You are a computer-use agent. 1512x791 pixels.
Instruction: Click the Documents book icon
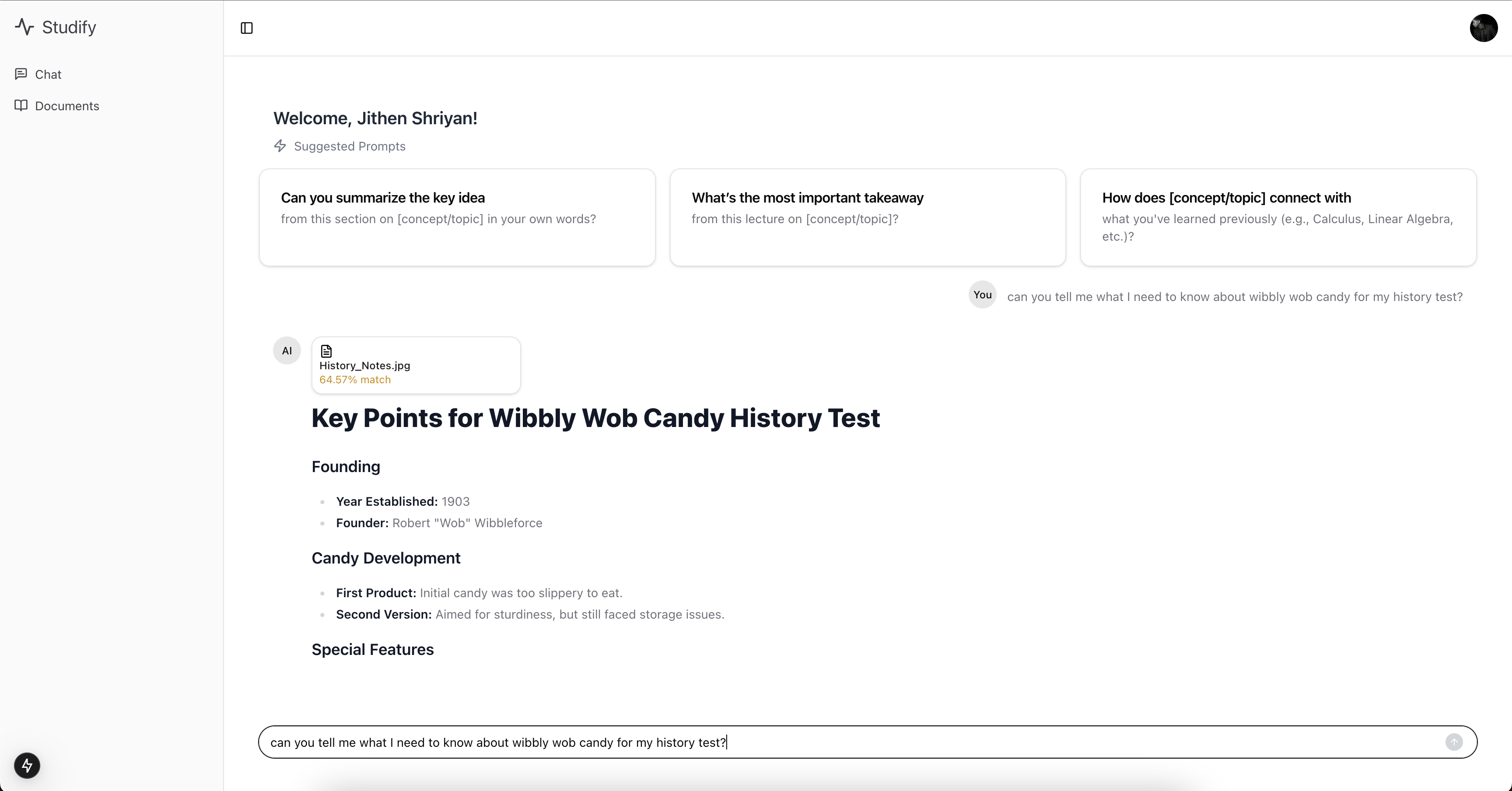coord(21,105)
